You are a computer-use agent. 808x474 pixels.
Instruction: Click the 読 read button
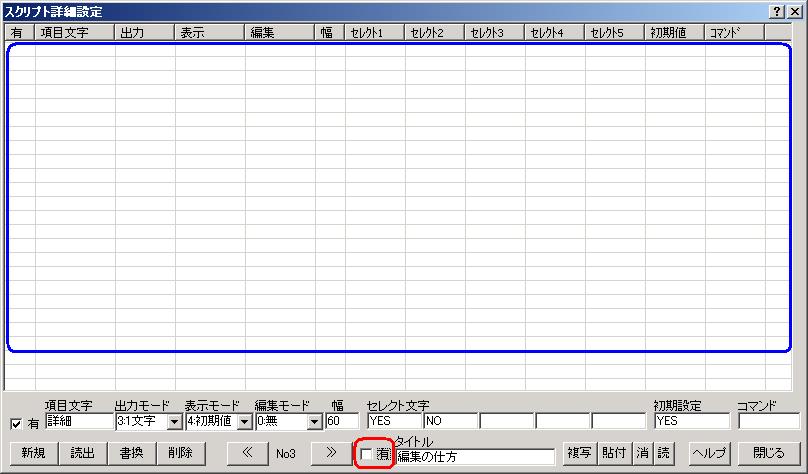(665, 453)
